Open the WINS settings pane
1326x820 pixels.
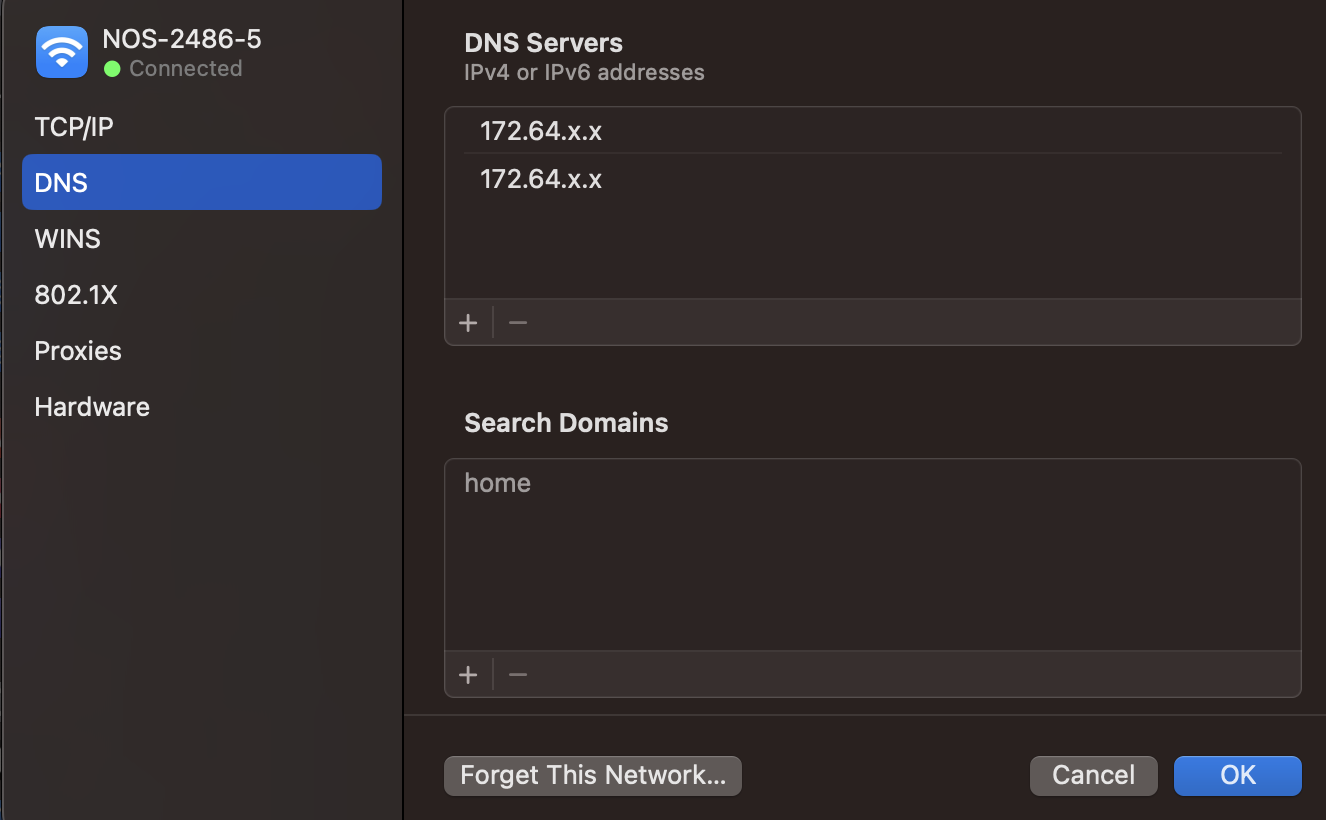[x=67, y=238]
